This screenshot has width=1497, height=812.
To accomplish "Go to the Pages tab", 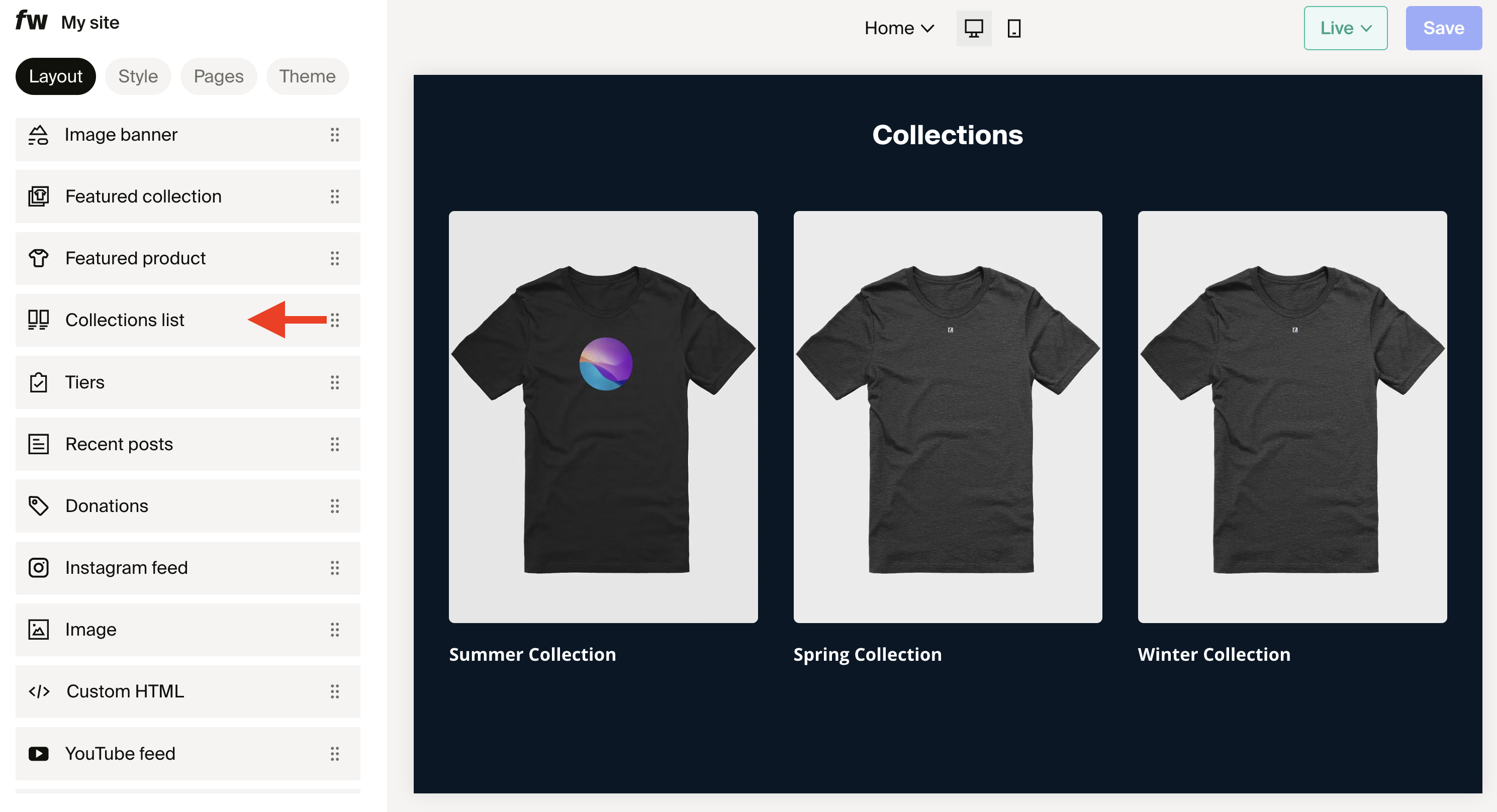I will click(218, 76).
